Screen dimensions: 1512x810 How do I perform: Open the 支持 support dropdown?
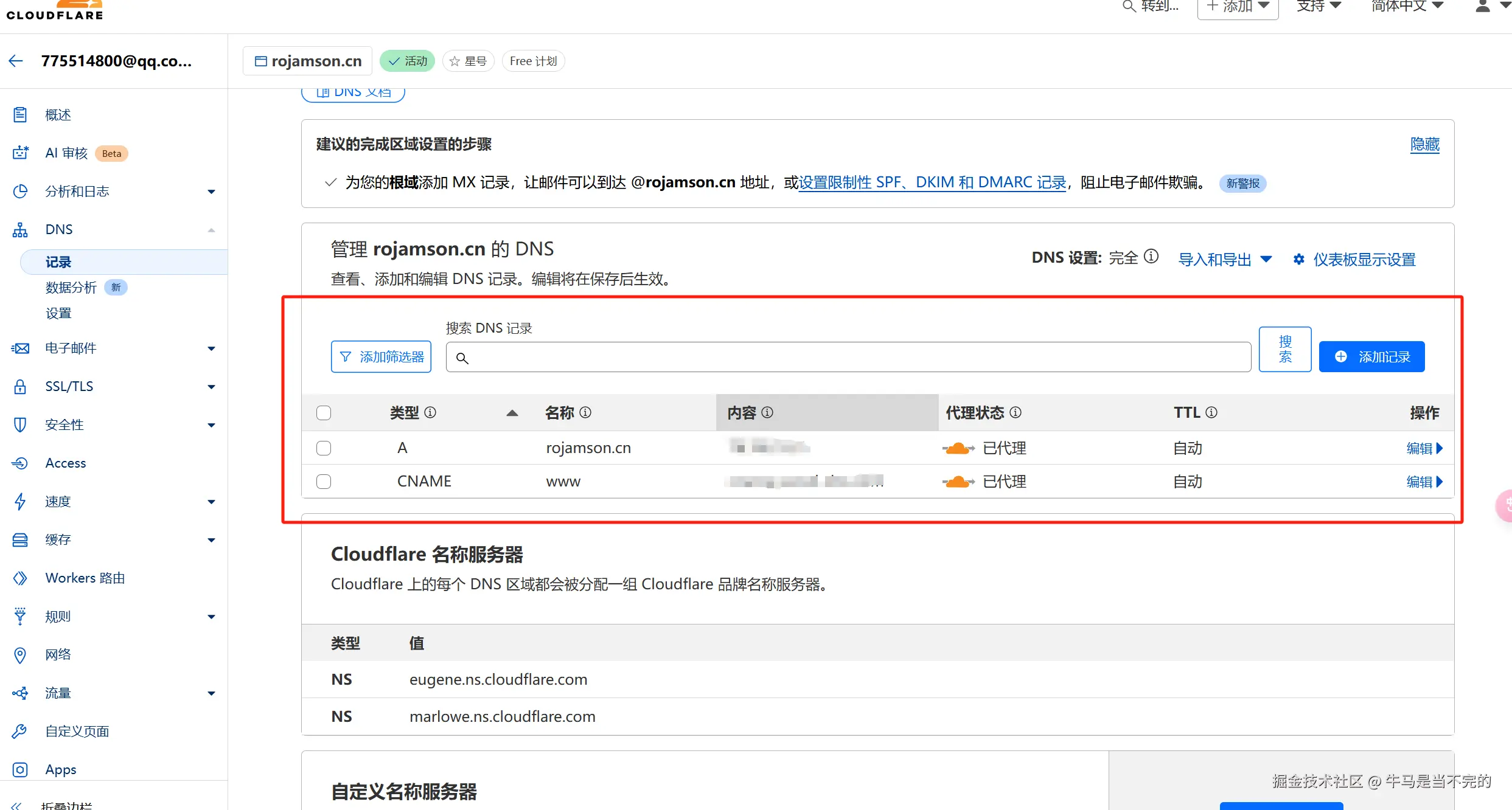coord(1319,6)
